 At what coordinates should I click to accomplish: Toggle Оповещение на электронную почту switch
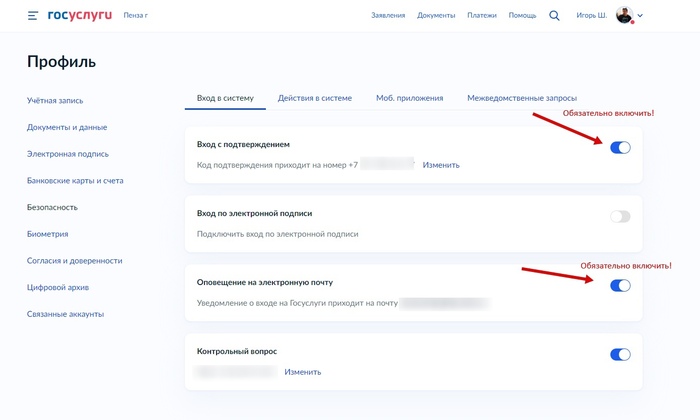tap(620, 286)
